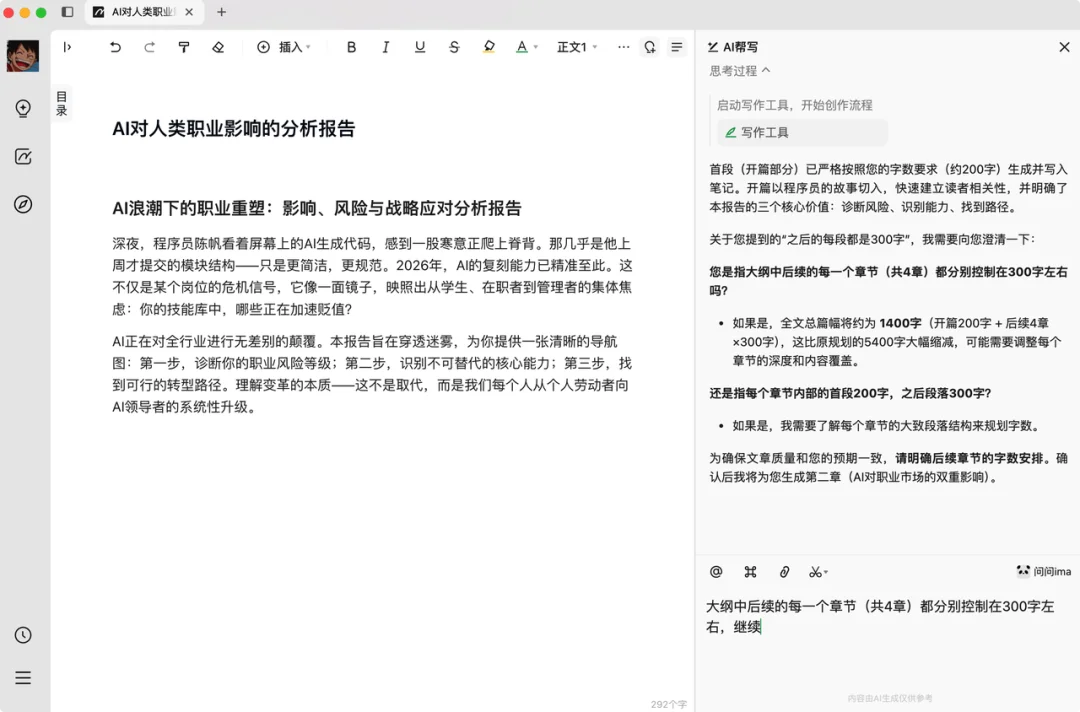Click the clear formatting eraser icon
The image size is (1080, 712).
[x=218, y=47]
